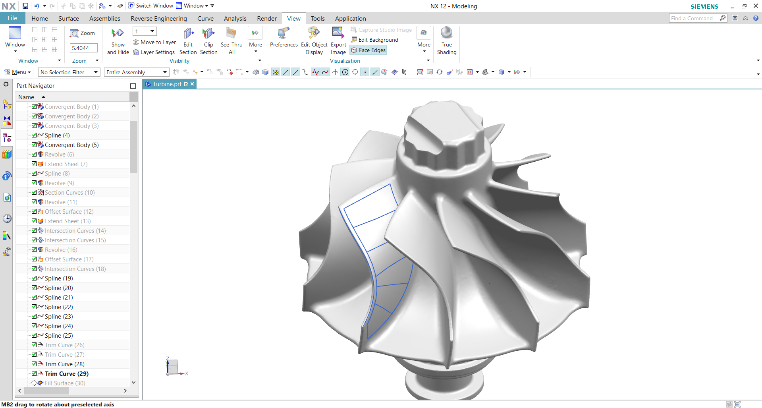Click Move to Layer
762x408 pixels.
coord(155,42)
